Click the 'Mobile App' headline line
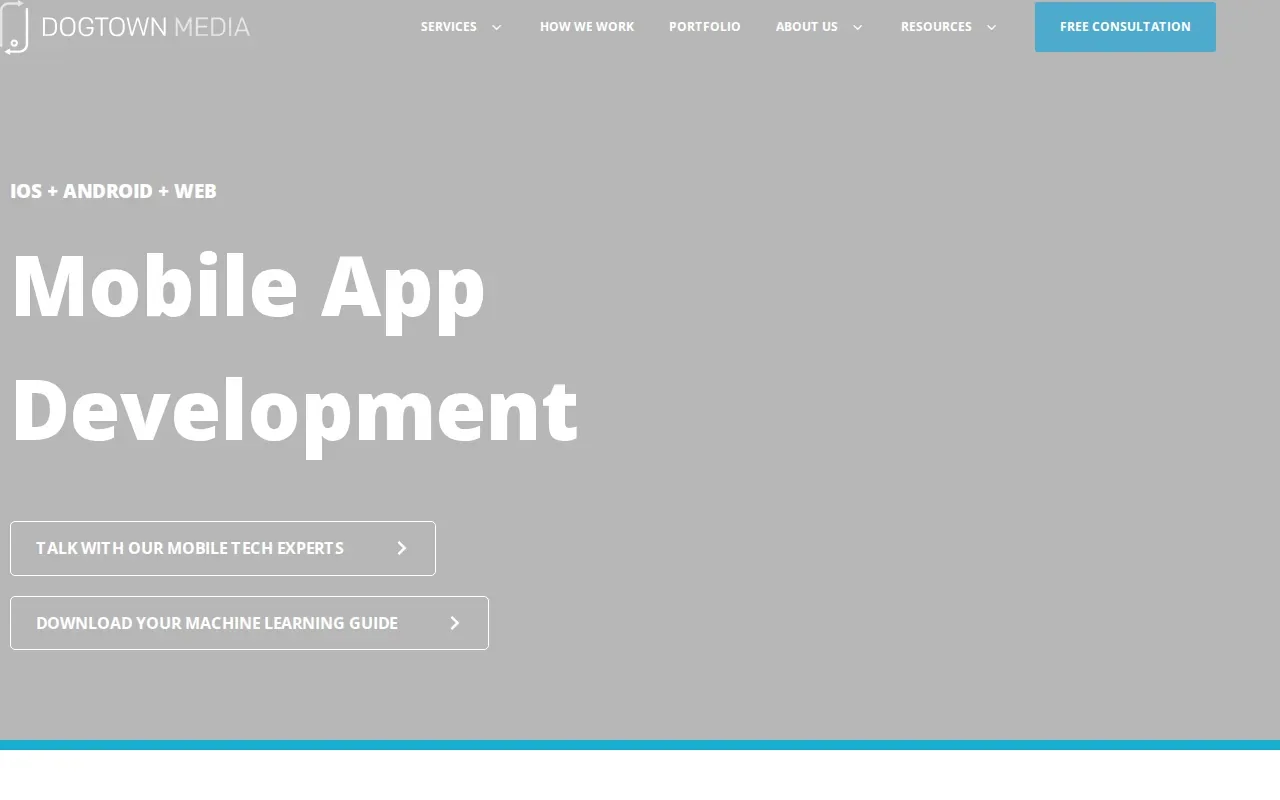 pos(248,289)
